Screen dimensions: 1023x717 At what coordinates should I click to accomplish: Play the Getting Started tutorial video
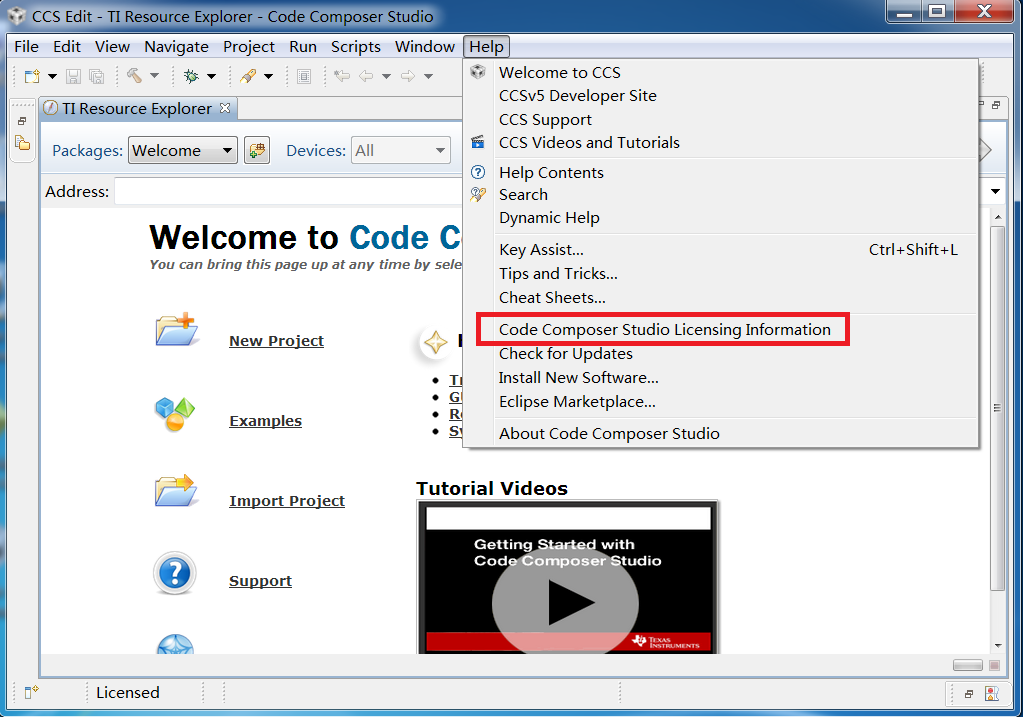point(566,602)
